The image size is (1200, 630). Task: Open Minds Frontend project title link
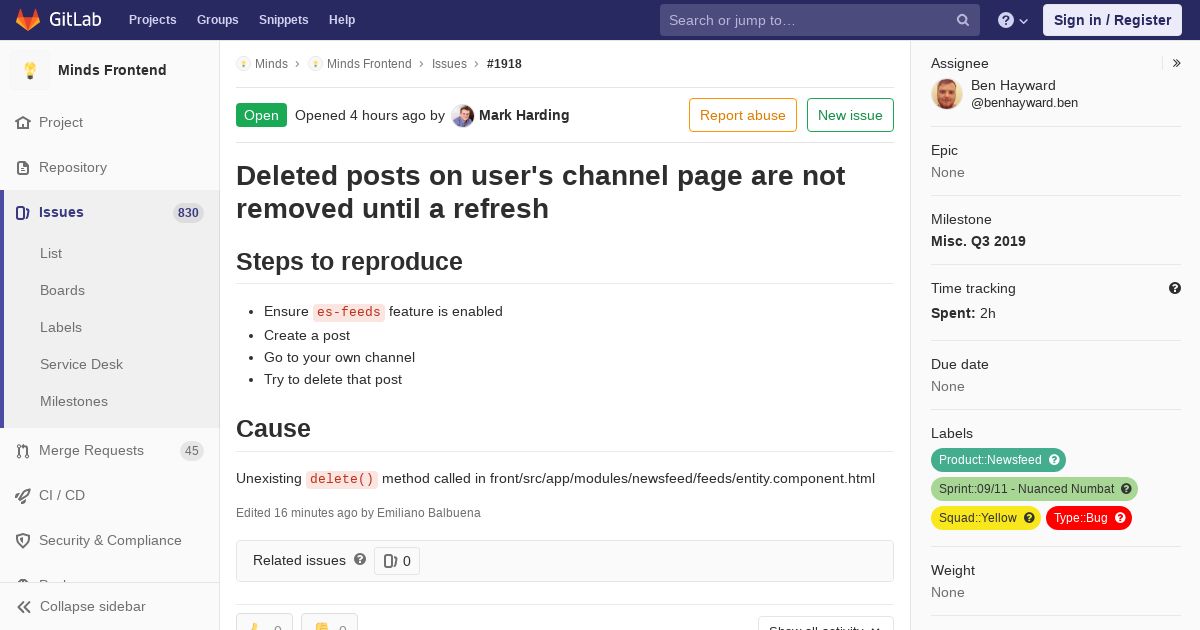112,70
